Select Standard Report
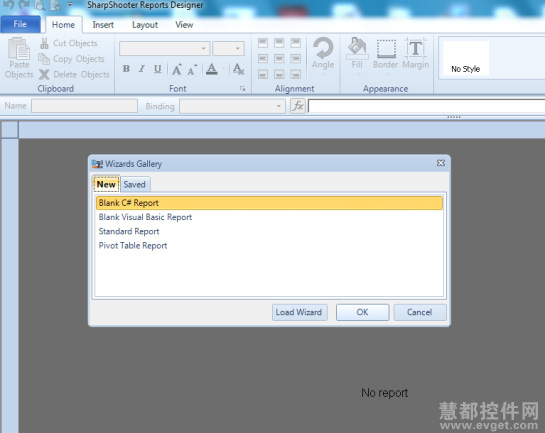Viewport: 545px width, 433px height. (269, 231)
